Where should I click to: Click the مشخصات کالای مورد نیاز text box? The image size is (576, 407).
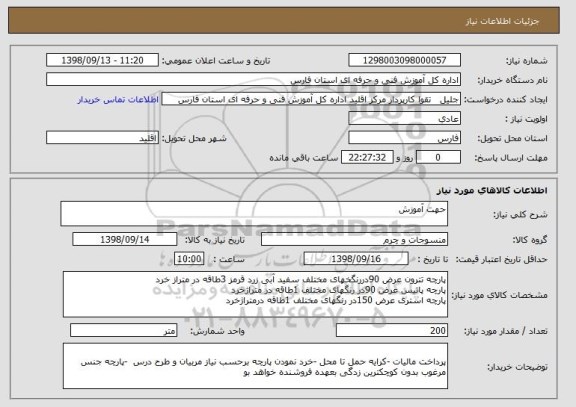(x=255, y=295)
